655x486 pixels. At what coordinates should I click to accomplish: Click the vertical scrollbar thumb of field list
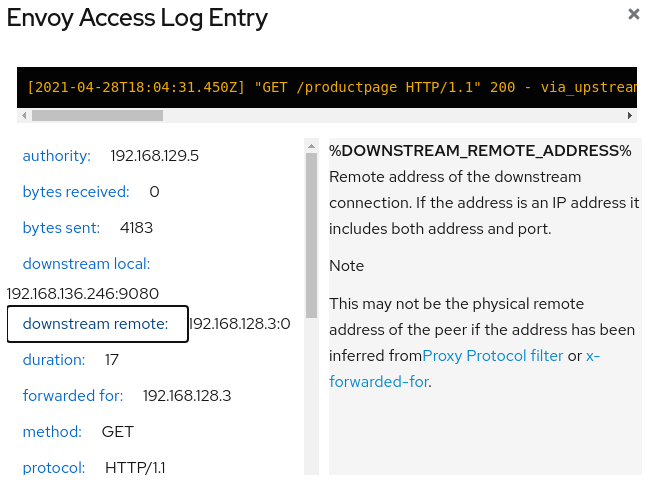click(x=311, y=235)
